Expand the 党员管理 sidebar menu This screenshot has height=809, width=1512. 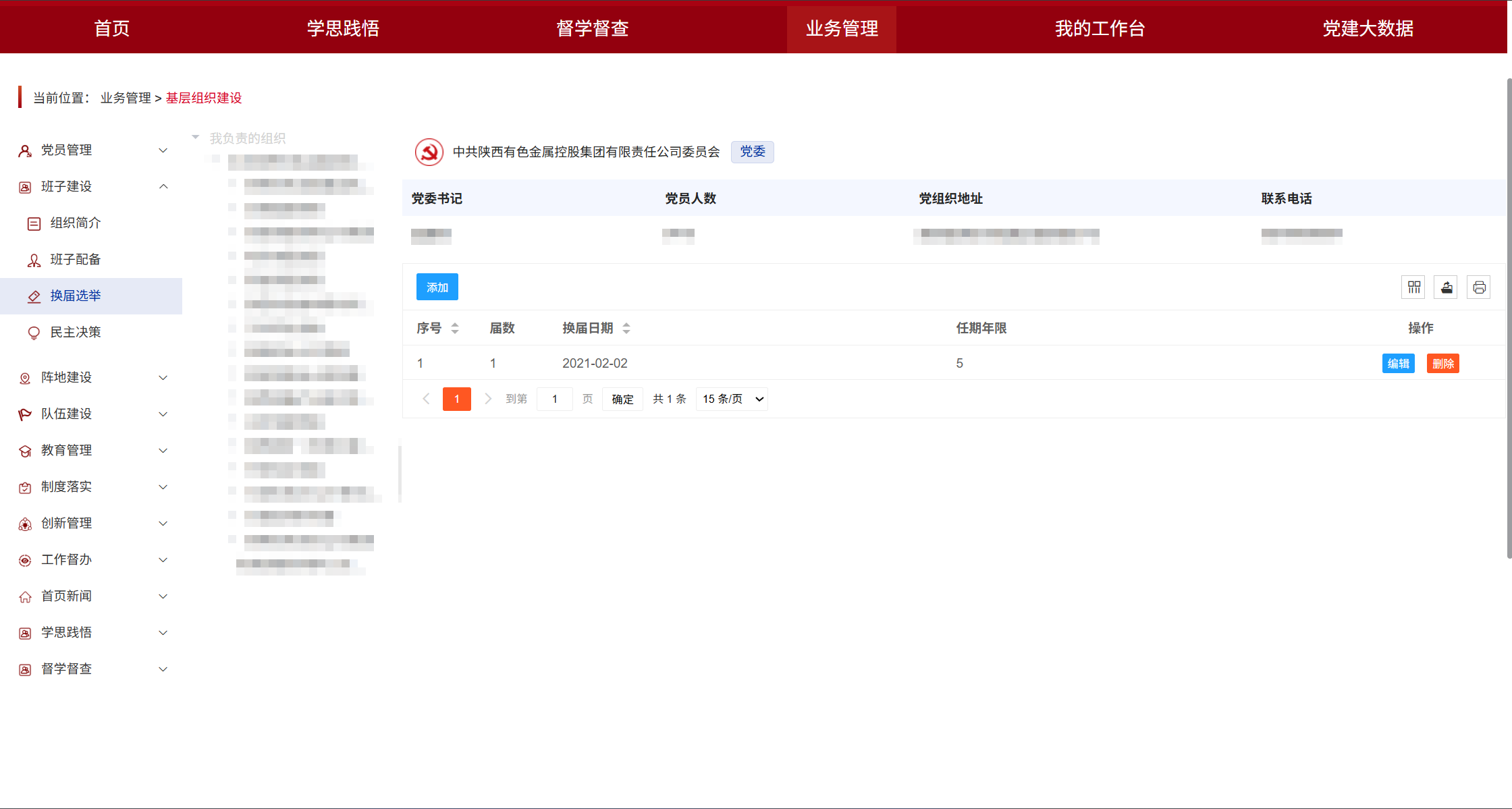(163, 150)
